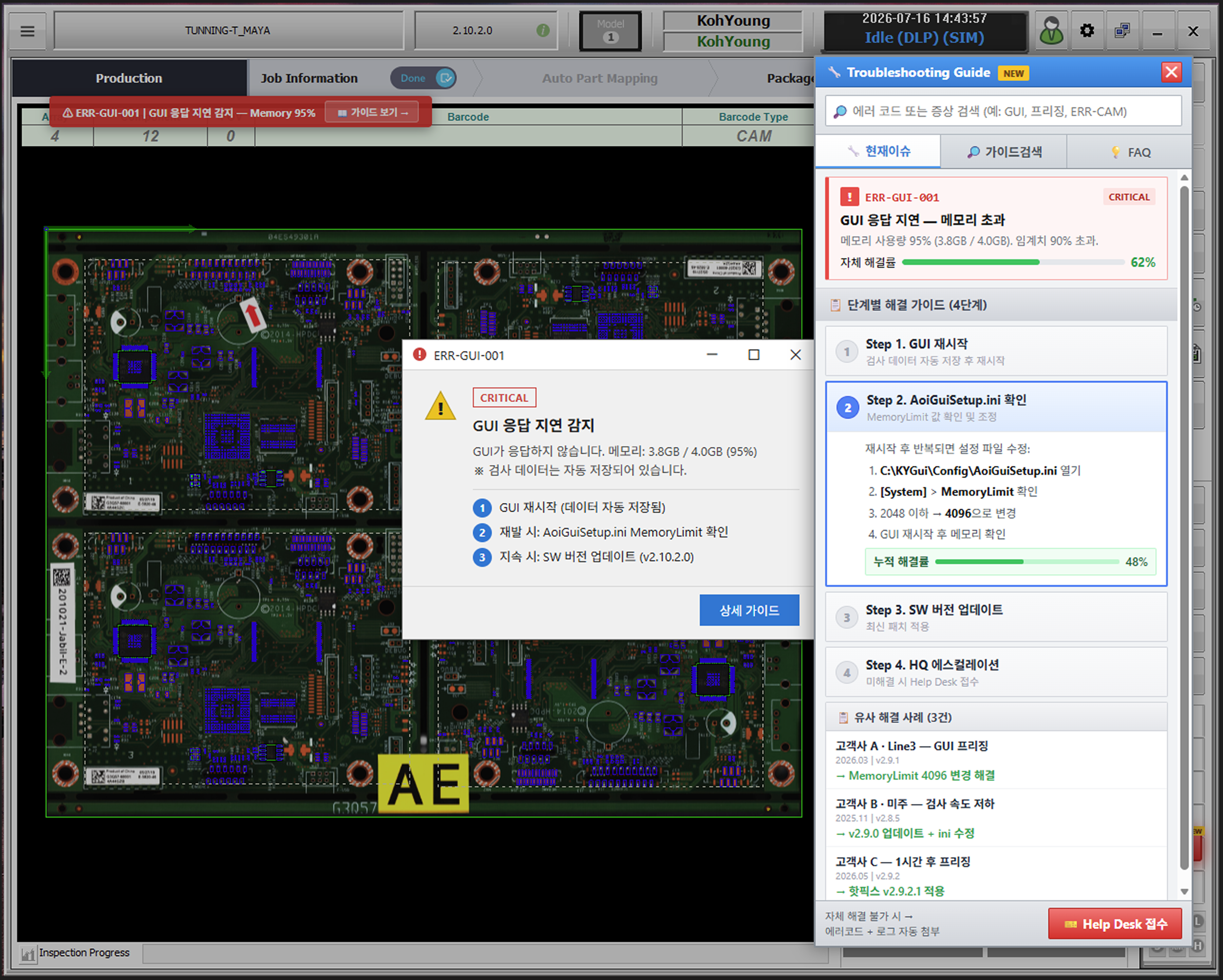The height and width of the screenshot is (980, 1223).
Task: Open the 고객사 A · Line3 GUI 프리징 case
Action: point(996,760)
